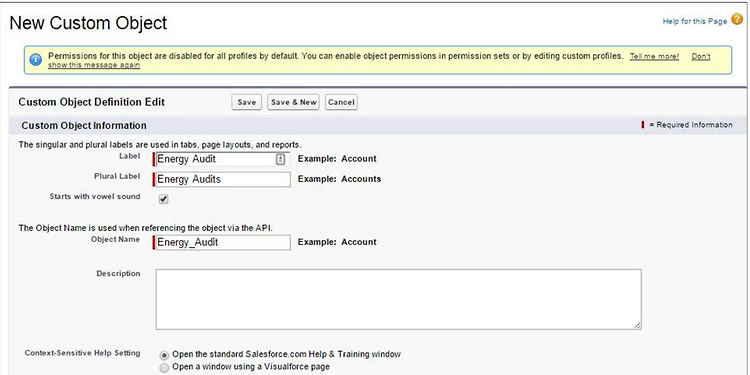The width and height of the screenshot is (750, 375).
Task: Click inside the empty Description text area
Action: (398, 299)
